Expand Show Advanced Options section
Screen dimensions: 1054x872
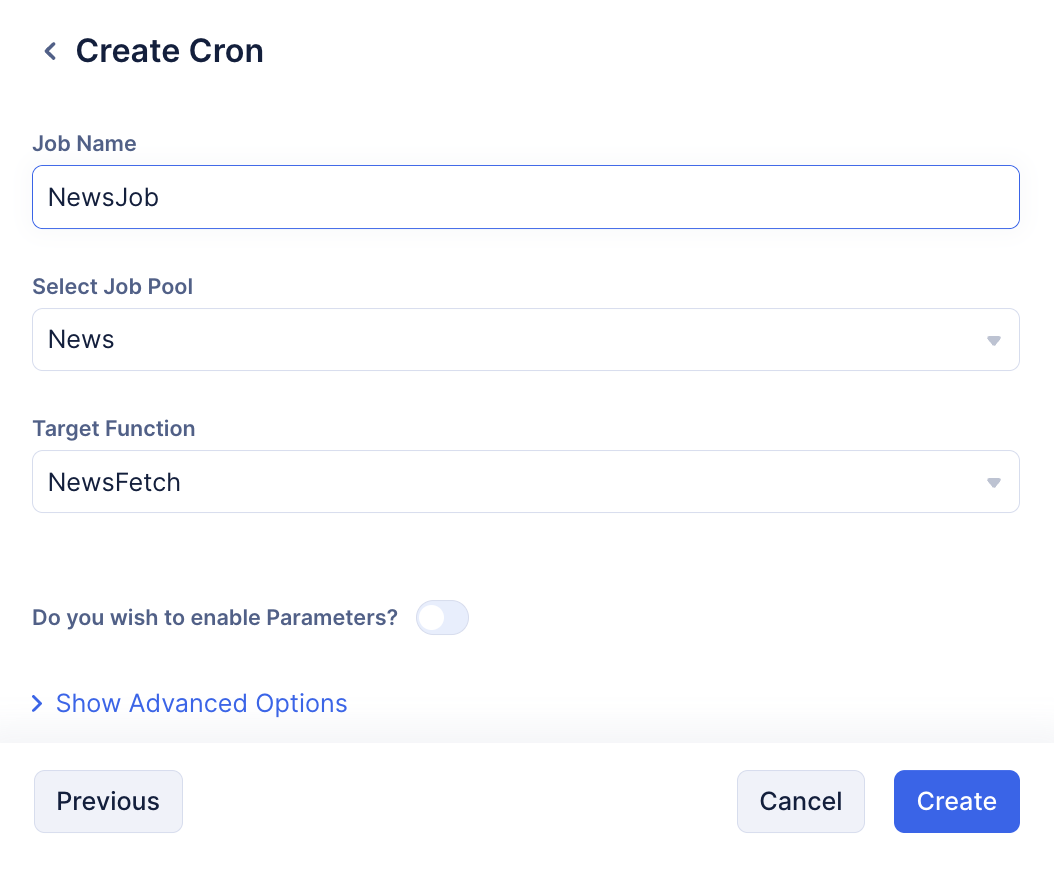click(x=201, y=703)
